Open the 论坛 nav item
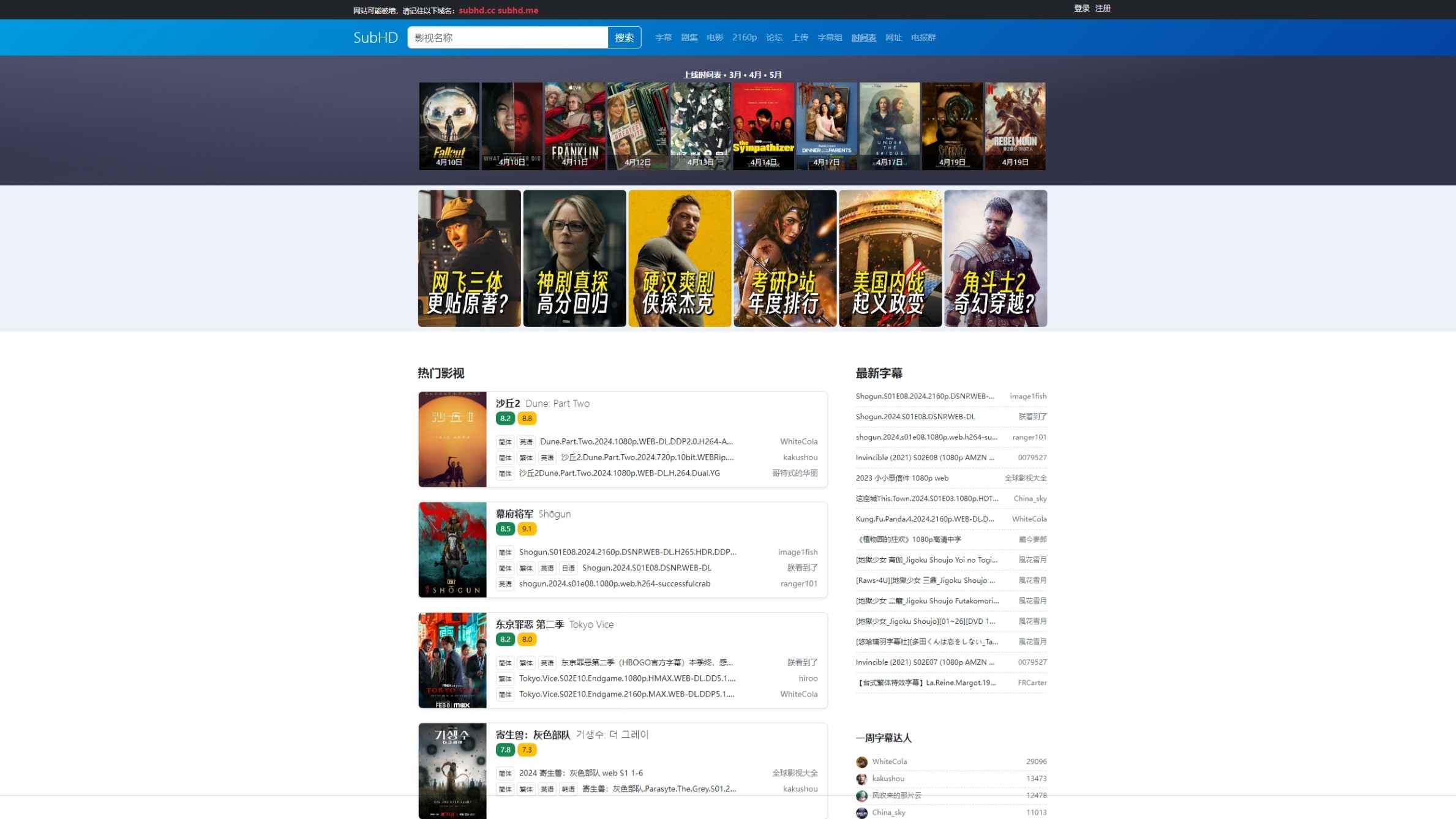The height and width of the screenshot is (819, 1456). tap(775, 37)
